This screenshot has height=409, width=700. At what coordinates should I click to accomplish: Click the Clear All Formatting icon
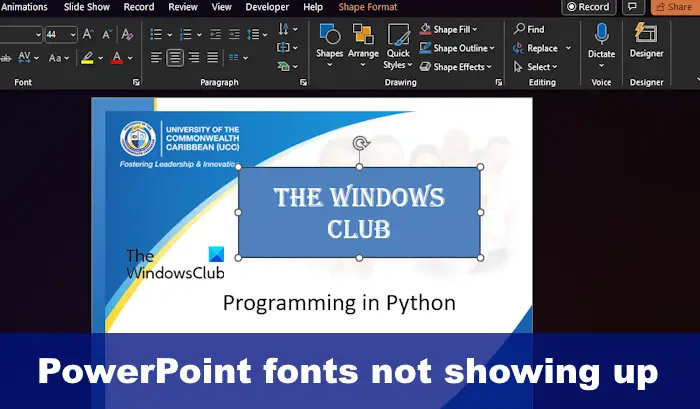click(x=127, y=34)
